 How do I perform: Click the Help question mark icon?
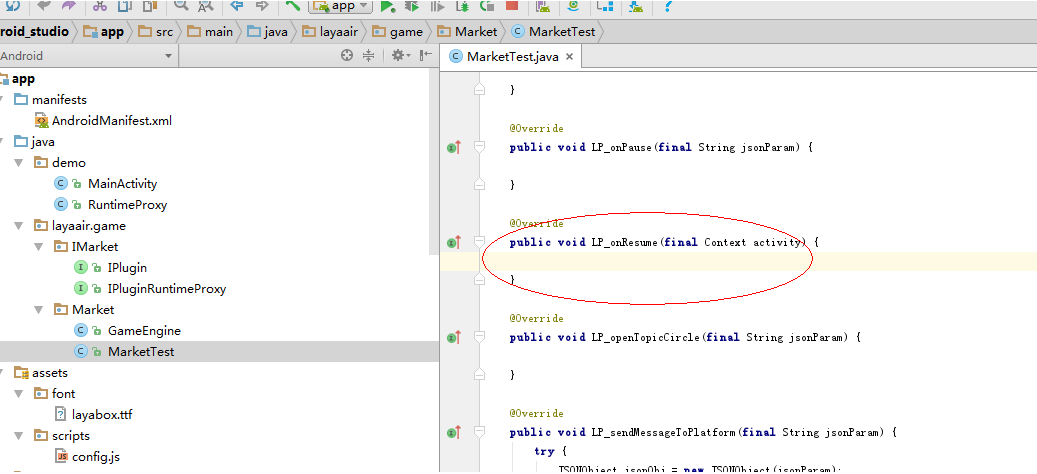668,6
